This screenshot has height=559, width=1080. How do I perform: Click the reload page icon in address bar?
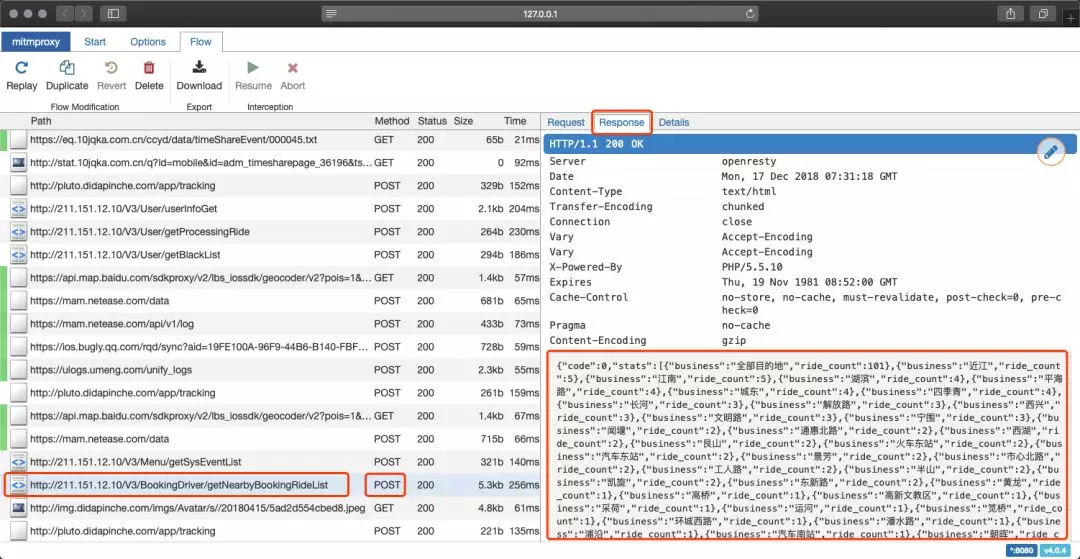point(749,13)
